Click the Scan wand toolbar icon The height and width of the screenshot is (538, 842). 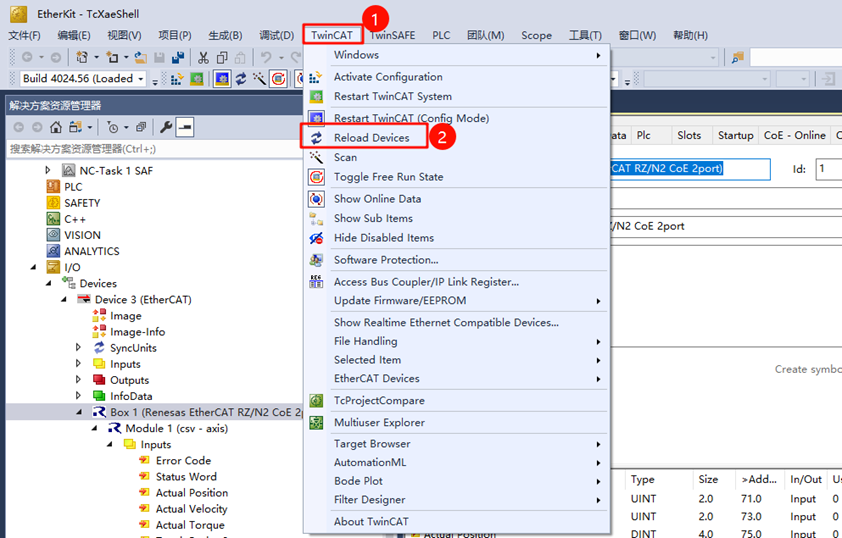[259, 79]
